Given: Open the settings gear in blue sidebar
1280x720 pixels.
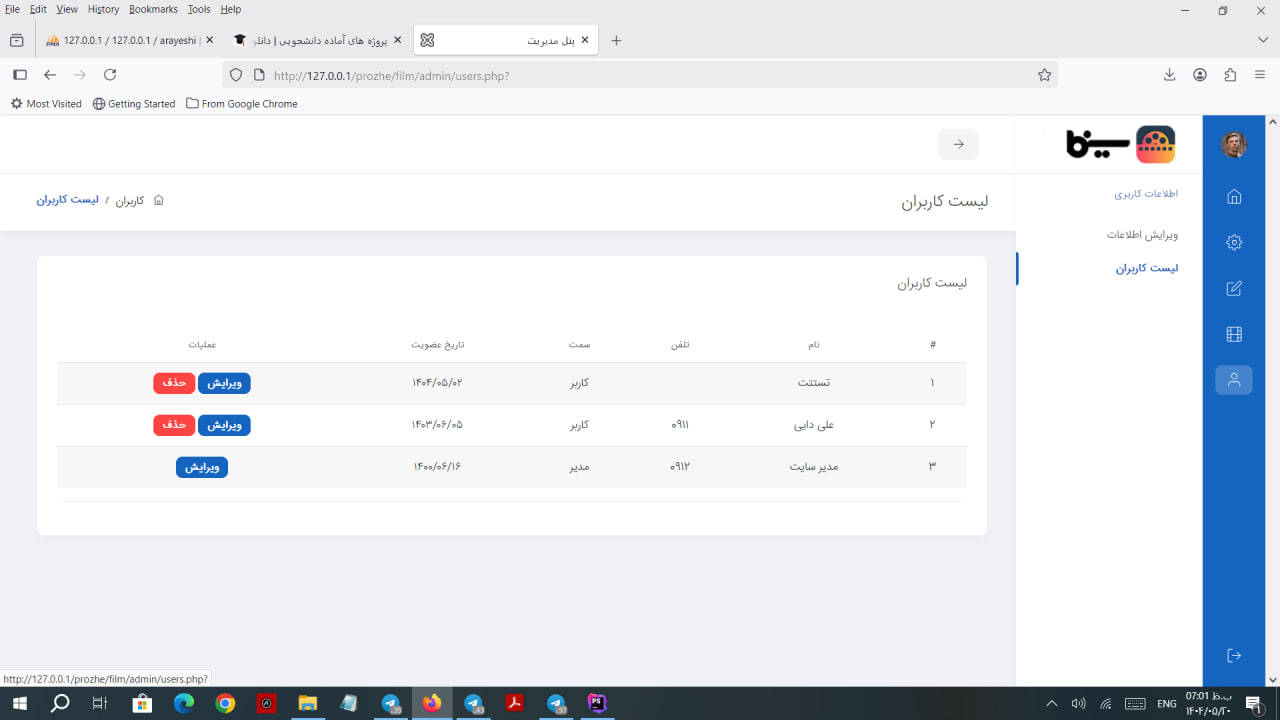Looking at the screenshot, I should tap(1234, 242).
